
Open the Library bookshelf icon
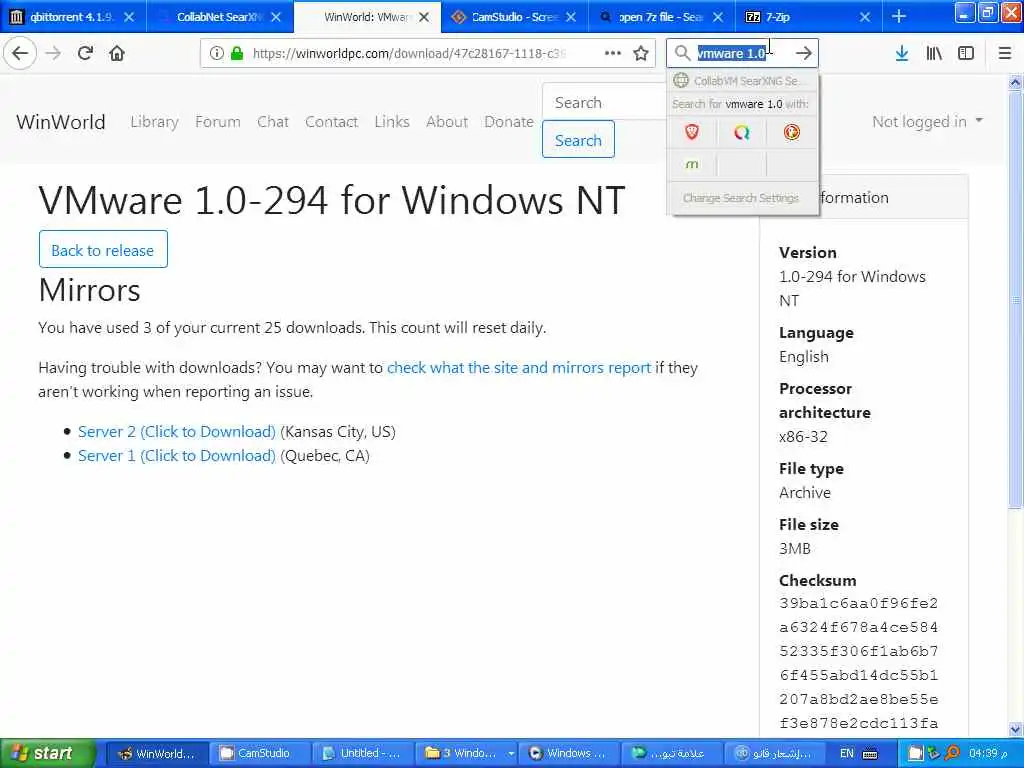coord(934,53)
